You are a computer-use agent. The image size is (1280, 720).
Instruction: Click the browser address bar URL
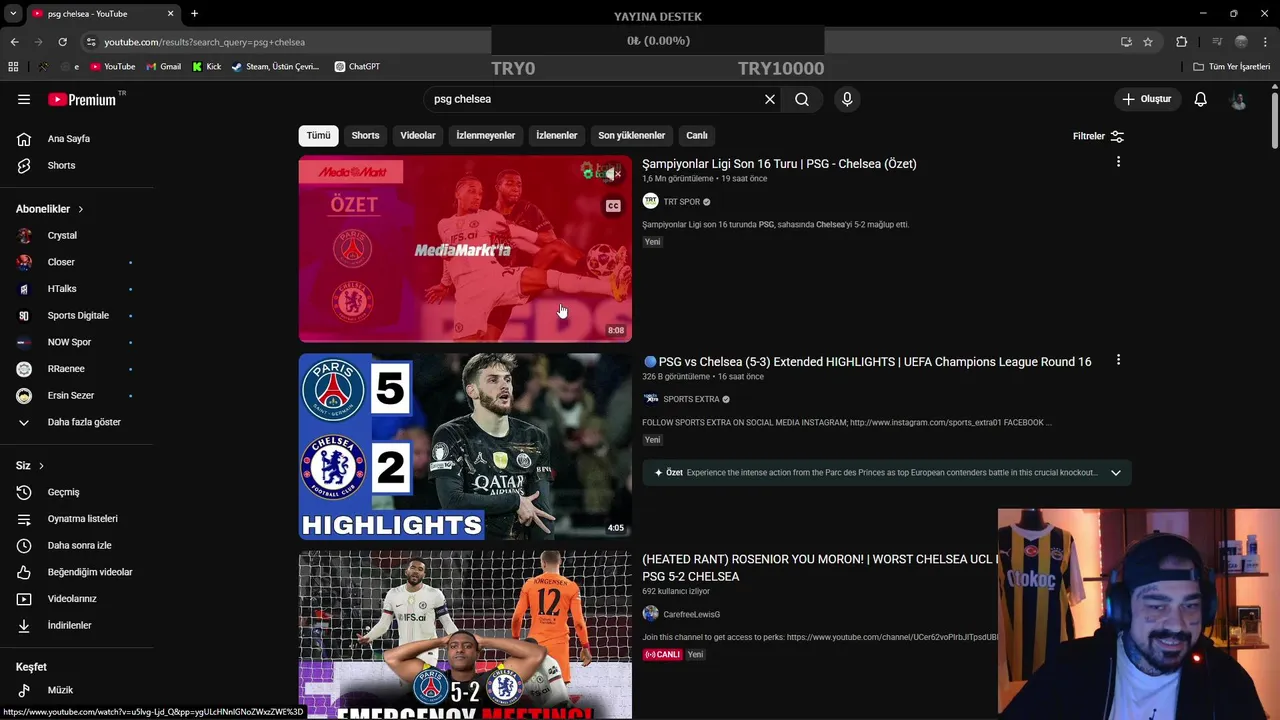204,42
